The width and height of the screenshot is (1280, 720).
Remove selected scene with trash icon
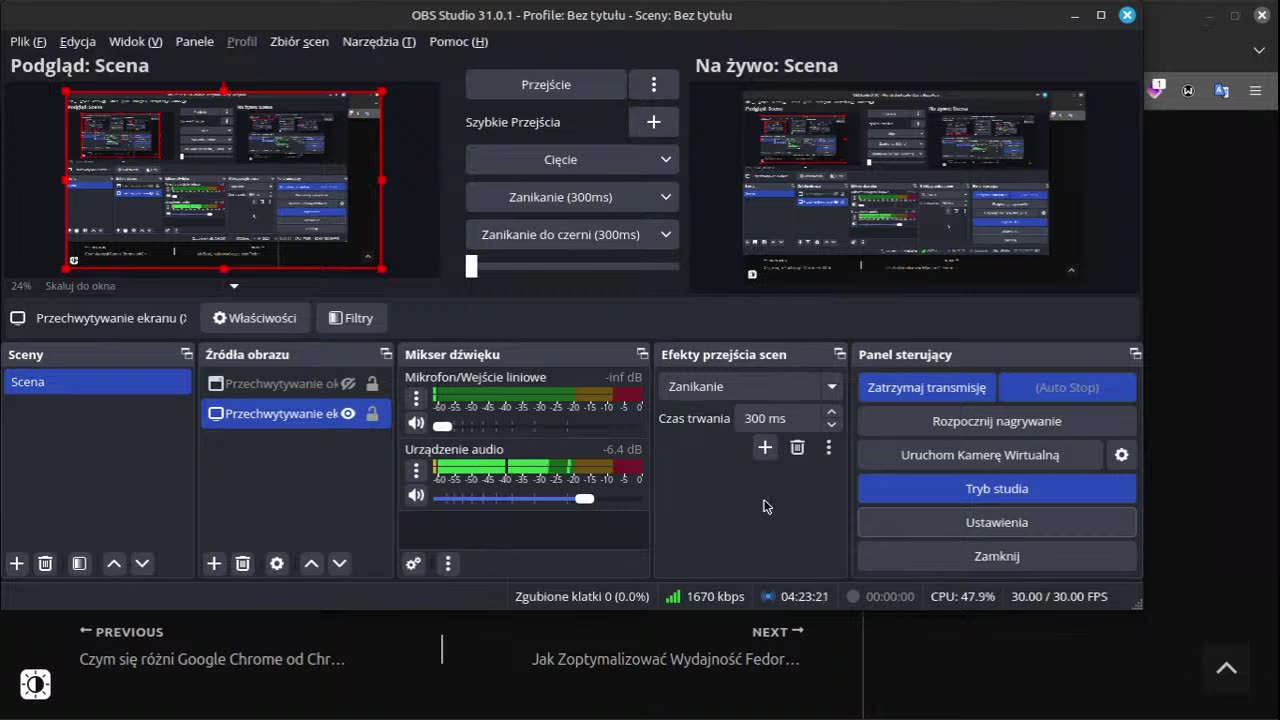(x=45, y=564)
